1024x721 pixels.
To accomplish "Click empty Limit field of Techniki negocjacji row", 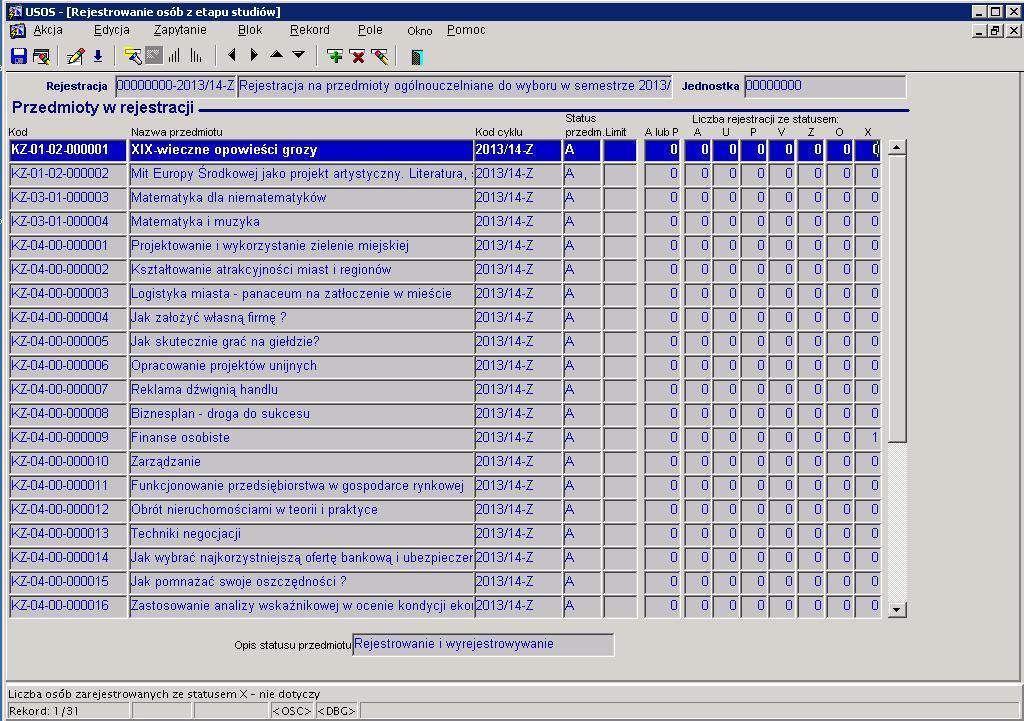I will [620, 534].
